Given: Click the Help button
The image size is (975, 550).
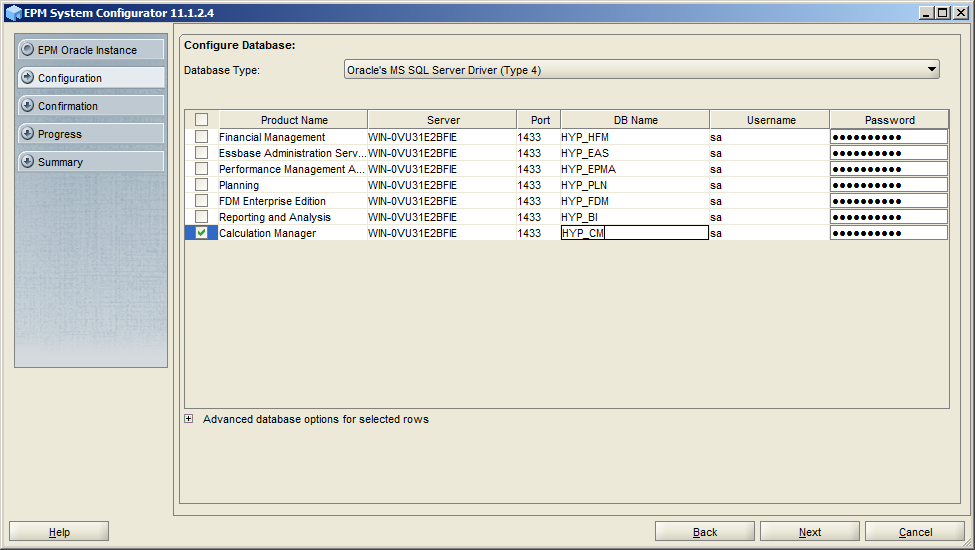Looking at the screenshot, I should coord(59,531).
